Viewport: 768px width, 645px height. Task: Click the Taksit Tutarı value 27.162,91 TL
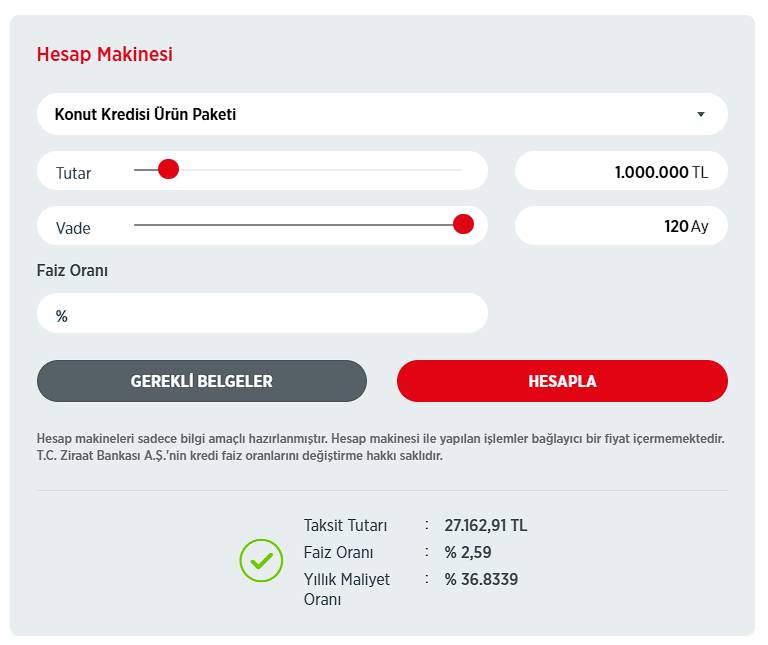pos(486,526)
